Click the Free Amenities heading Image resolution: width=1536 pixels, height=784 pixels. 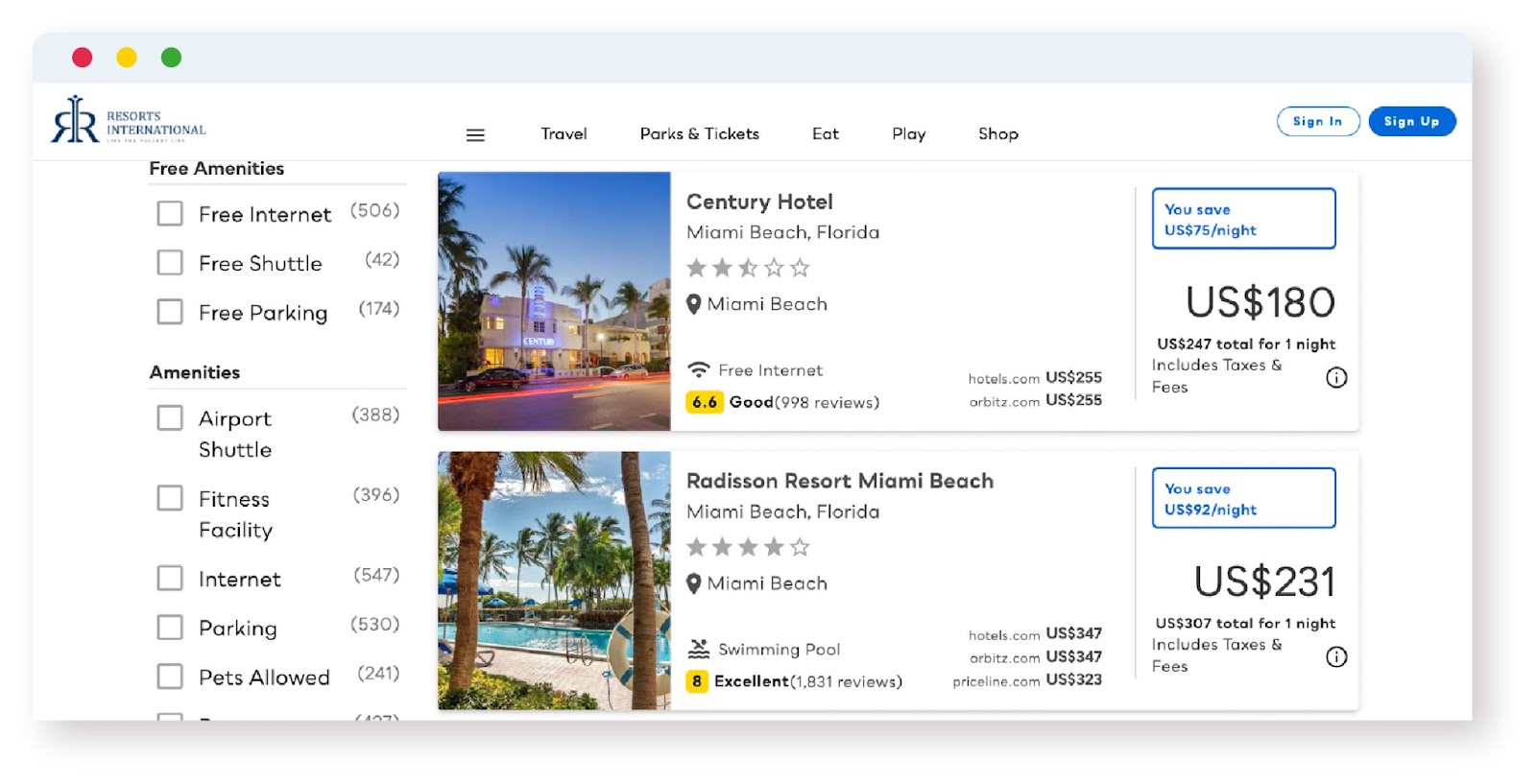coord(217,169)
